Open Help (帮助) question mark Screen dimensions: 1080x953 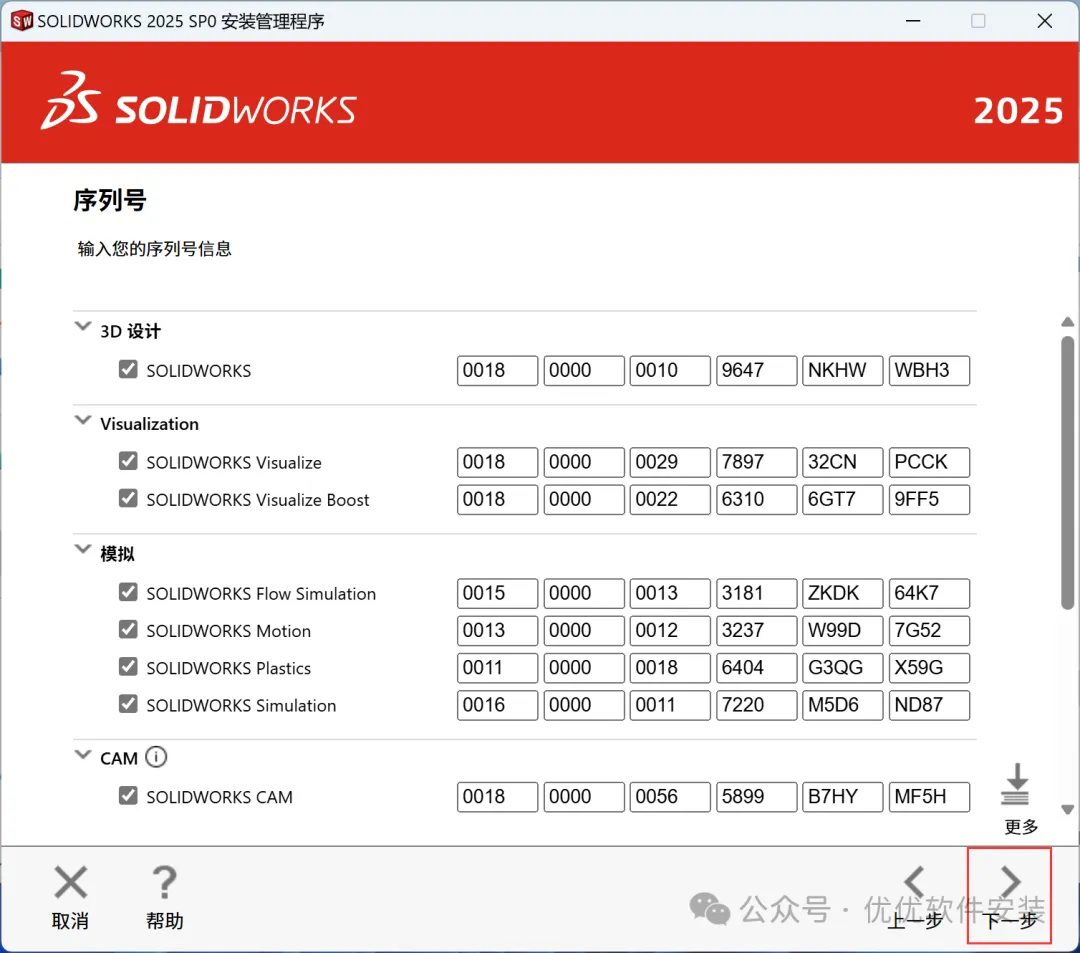164,882
